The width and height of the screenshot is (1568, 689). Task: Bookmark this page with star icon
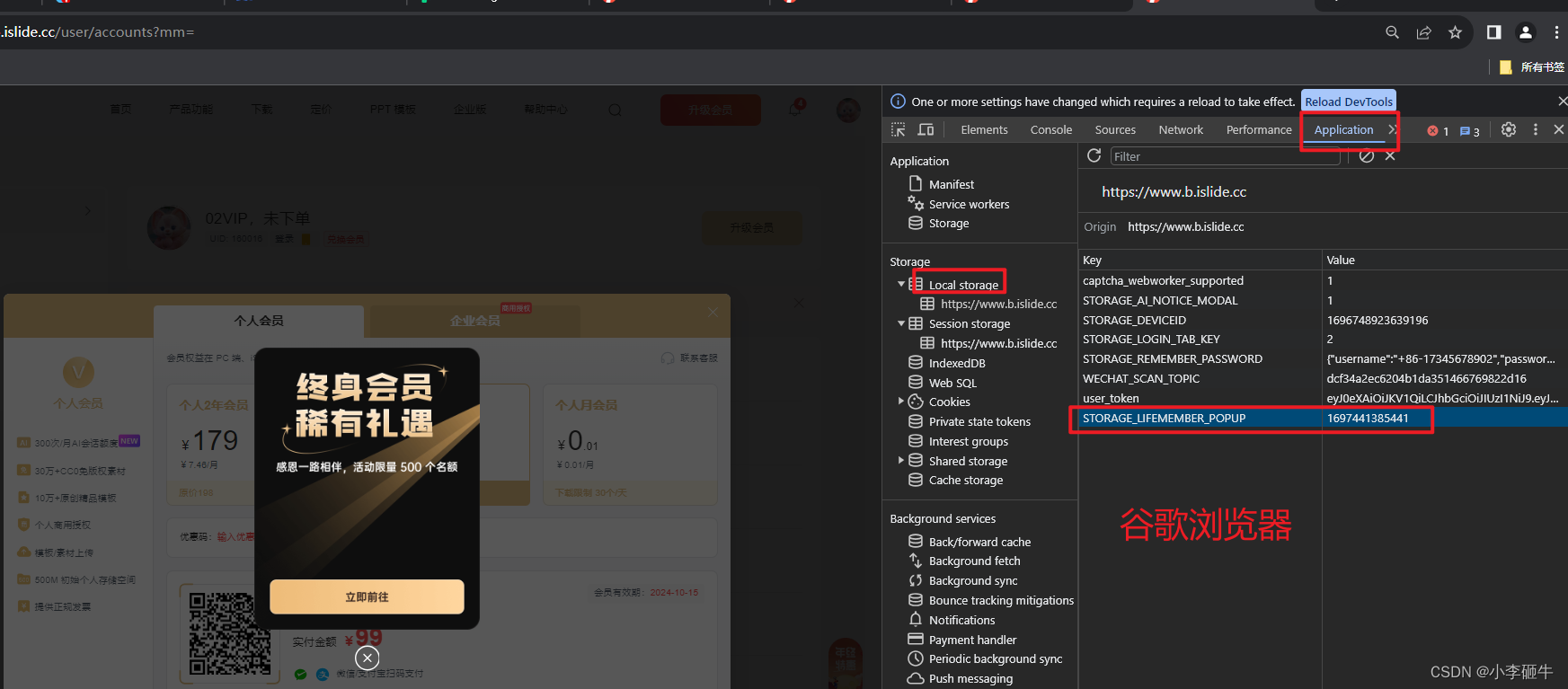(1455, 32)
